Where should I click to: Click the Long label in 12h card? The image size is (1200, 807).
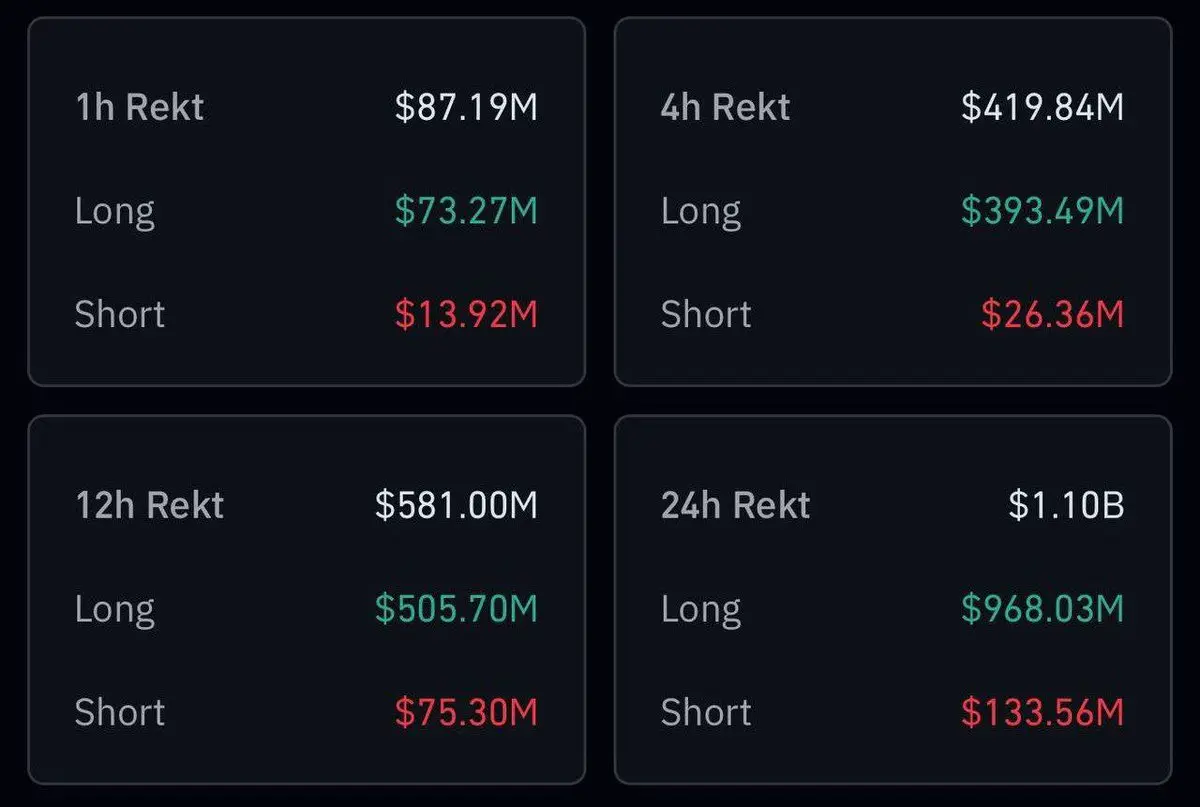(115, 610)
